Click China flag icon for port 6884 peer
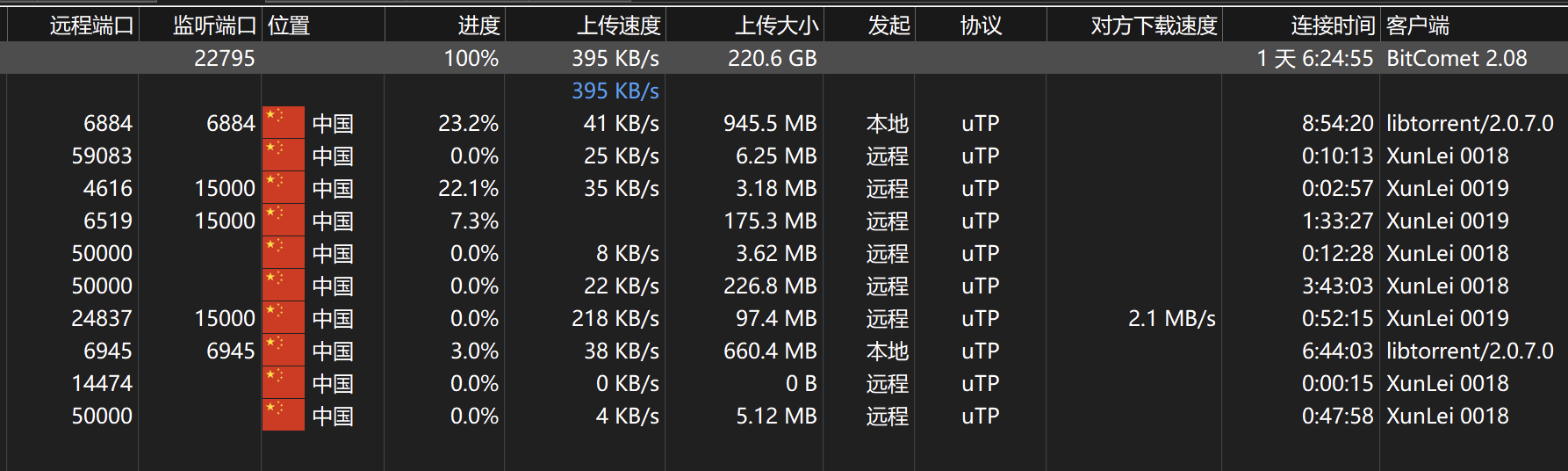Image resolution: width=1568 pixels, height=471 pixels. 284,123
